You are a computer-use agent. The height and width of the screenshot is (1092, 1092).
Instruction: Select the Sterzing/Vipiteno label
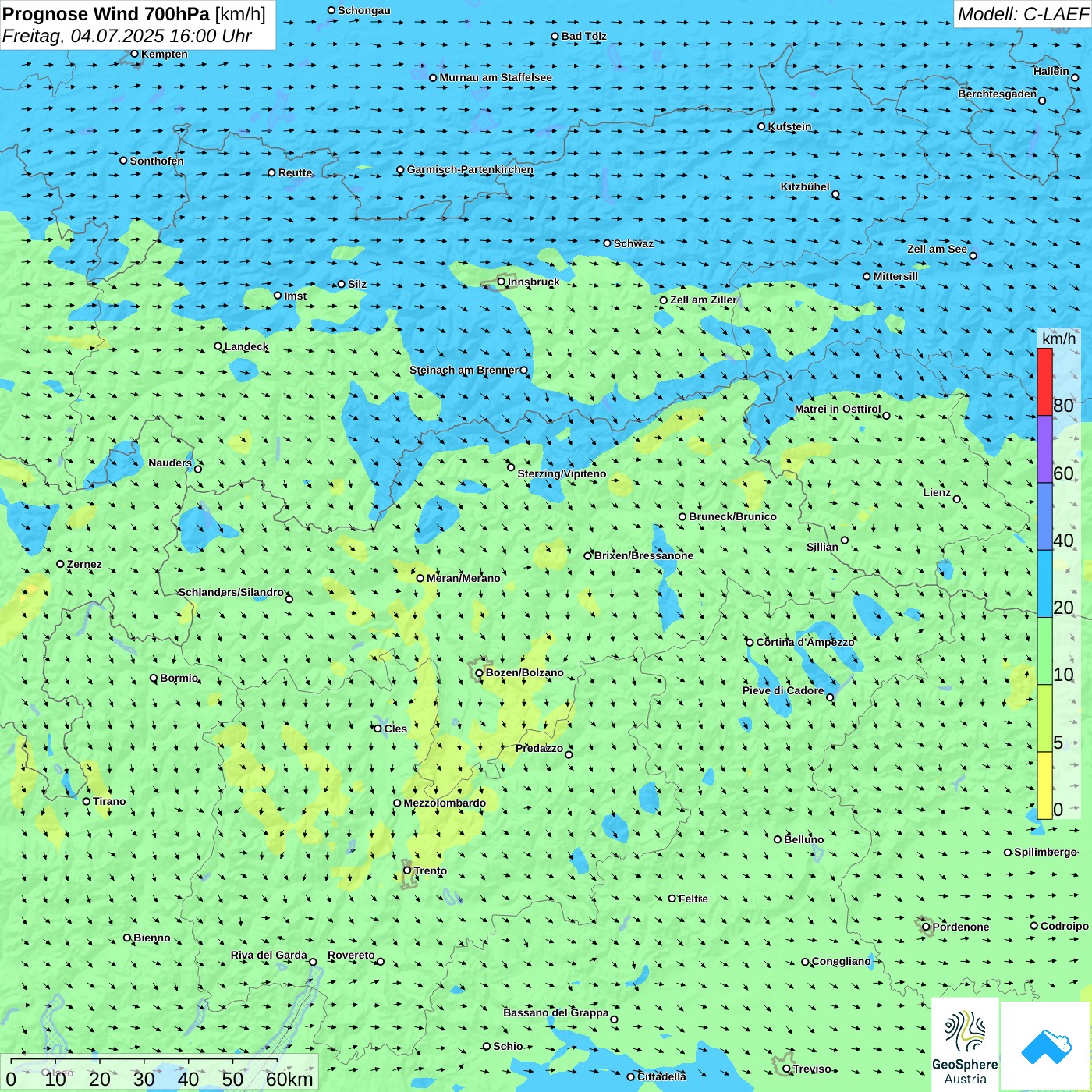point(562,473)
